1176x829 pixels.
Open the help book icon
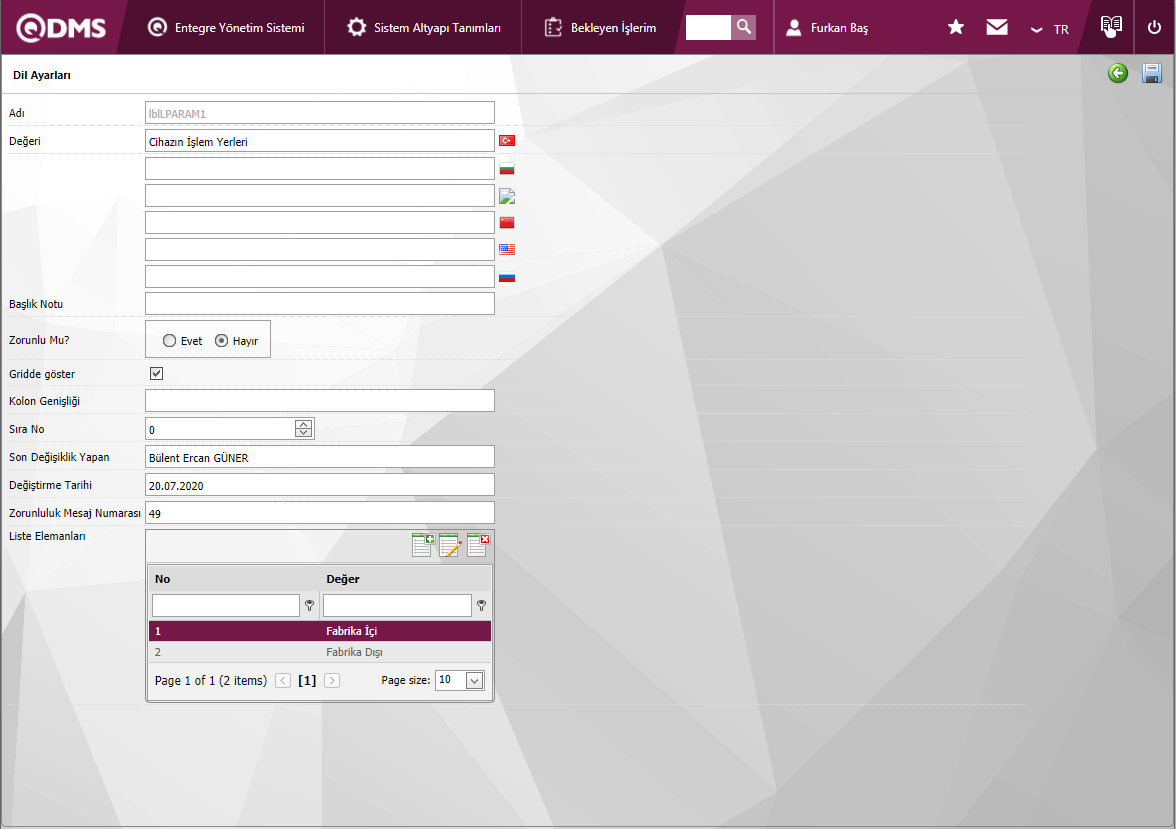(x=1111, y=26)
